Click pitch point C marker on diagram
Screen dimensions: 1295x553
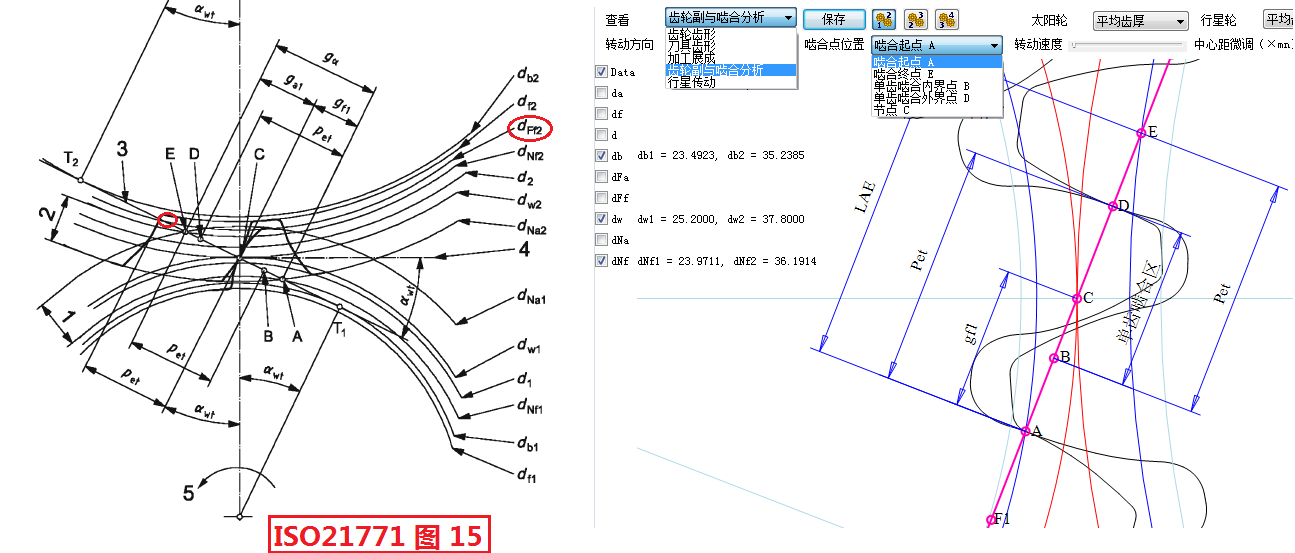click(1076, 298)
